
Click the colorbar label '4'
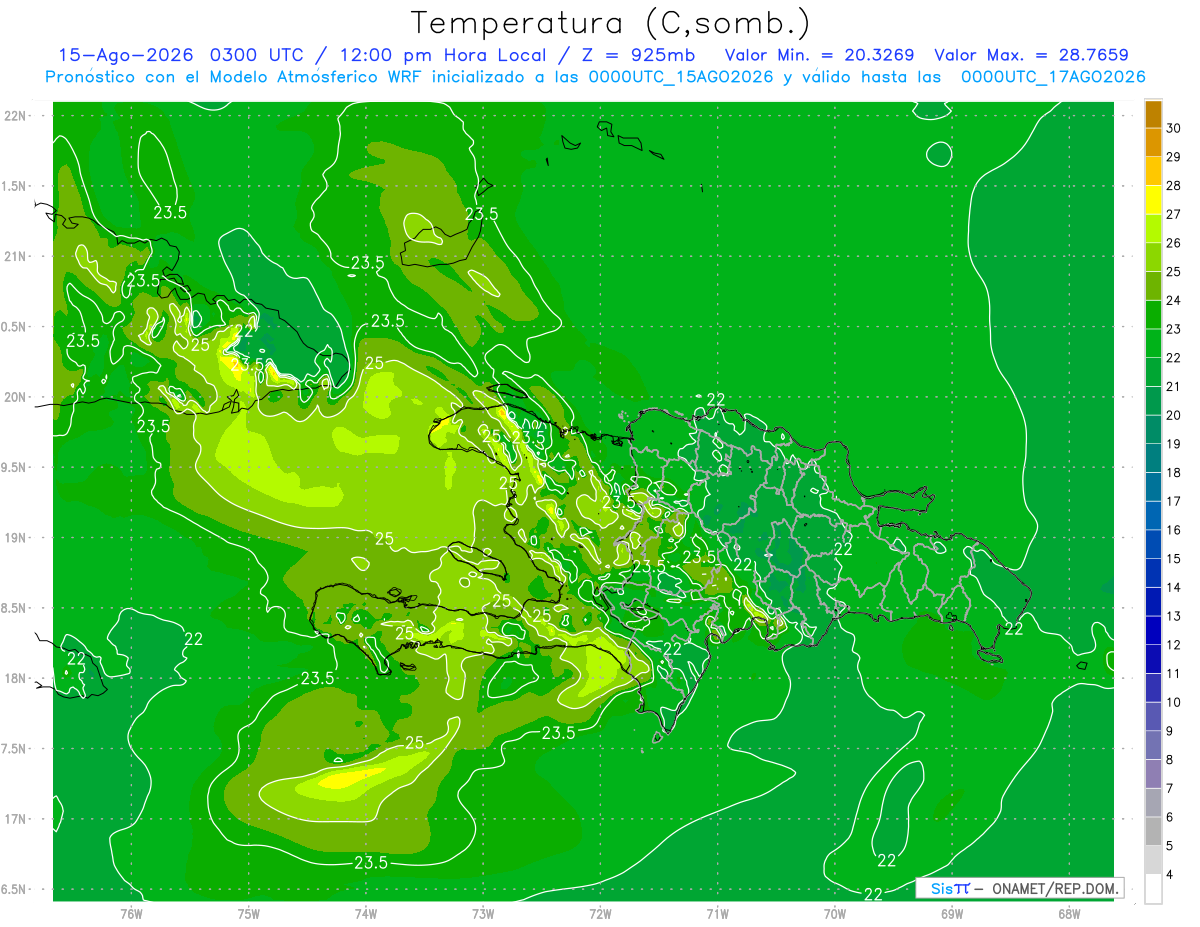[x=1170, y=874]
